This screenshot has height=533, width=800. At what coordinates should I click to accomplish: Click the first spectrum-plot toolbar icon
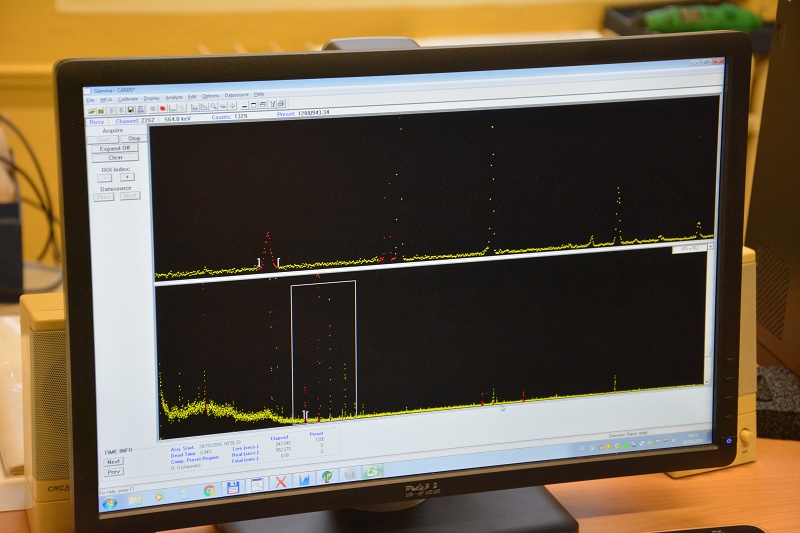[194, 107]
